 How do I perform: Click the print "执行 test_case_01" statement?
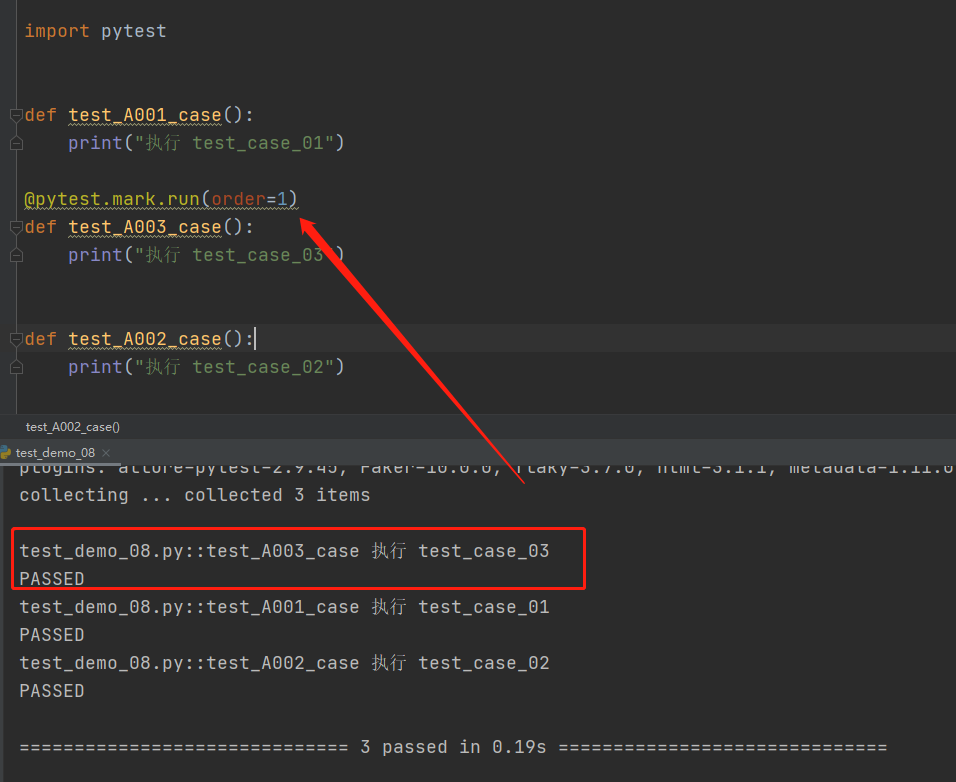click(206, 143)
